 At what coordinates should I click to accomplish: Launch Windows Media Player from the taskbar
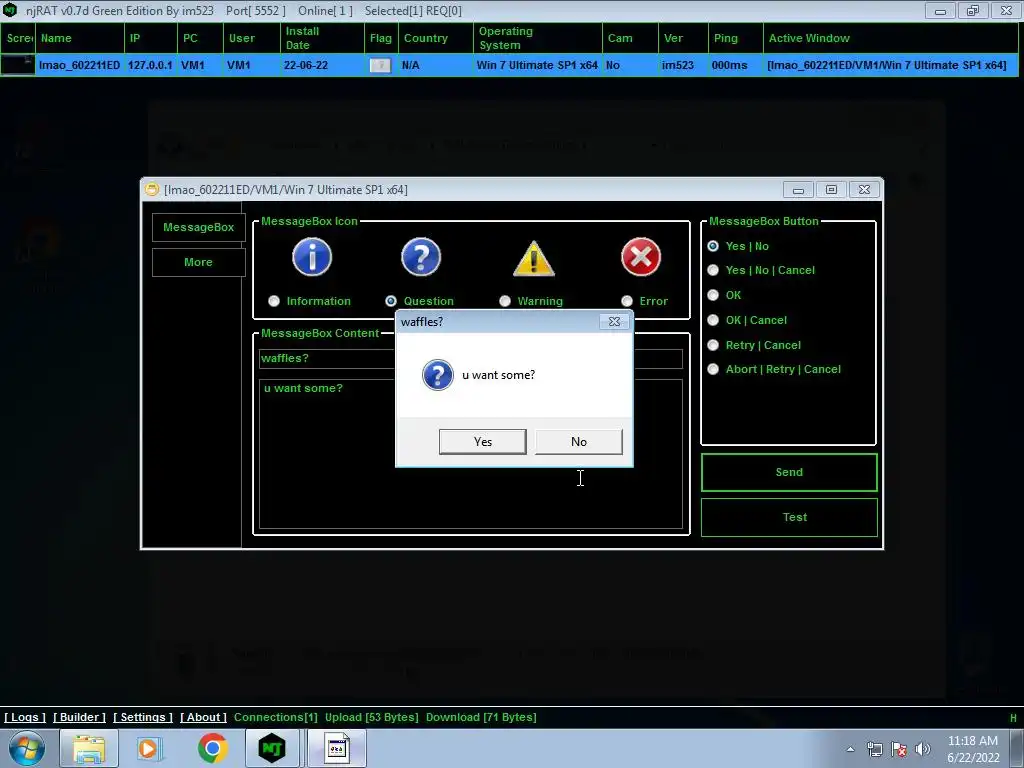pos(148,748)
